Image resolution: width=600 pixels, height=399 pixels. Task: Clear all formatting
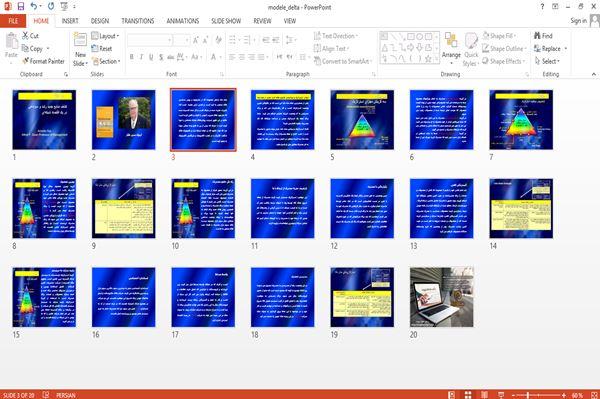pyautogui.click(x=218, y=40)
